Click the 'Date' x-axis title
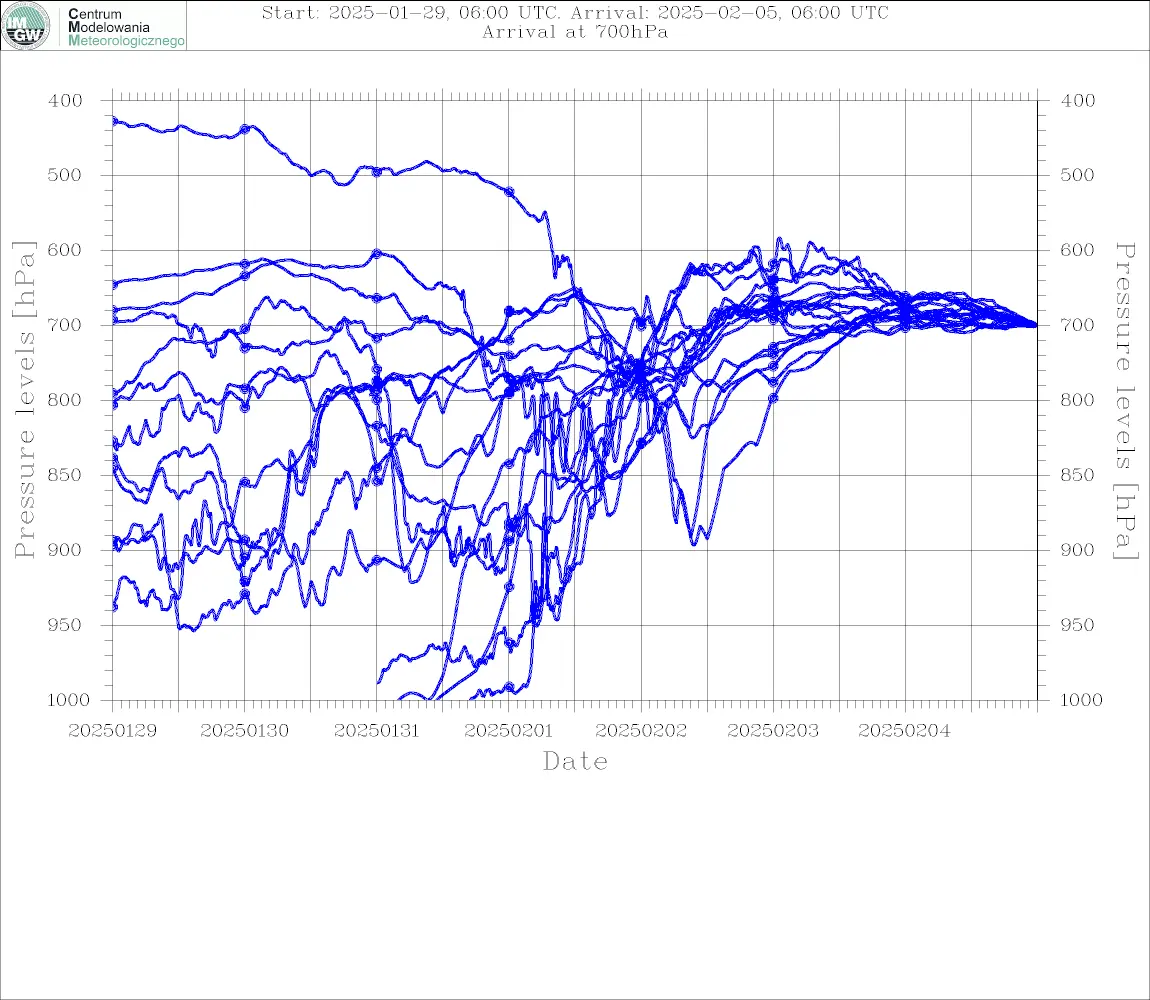Screen dimensions: 1150x1000 coord(575,762)
